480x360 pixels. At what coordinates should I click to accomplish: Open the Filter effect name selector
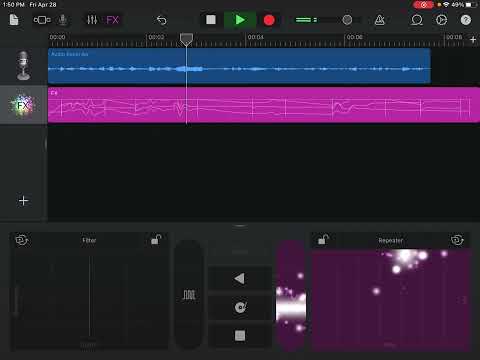pyautogui.click(x=89, y=240)
